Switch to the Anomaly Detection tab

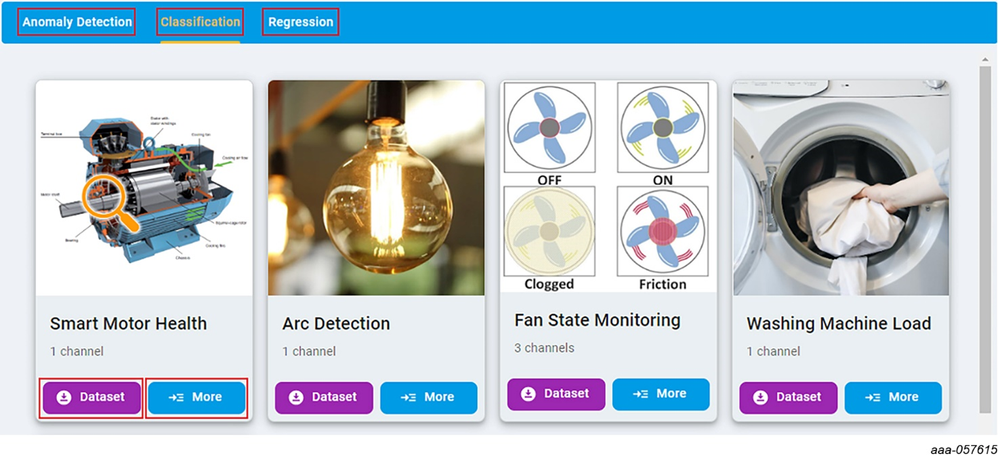[77, 22]
